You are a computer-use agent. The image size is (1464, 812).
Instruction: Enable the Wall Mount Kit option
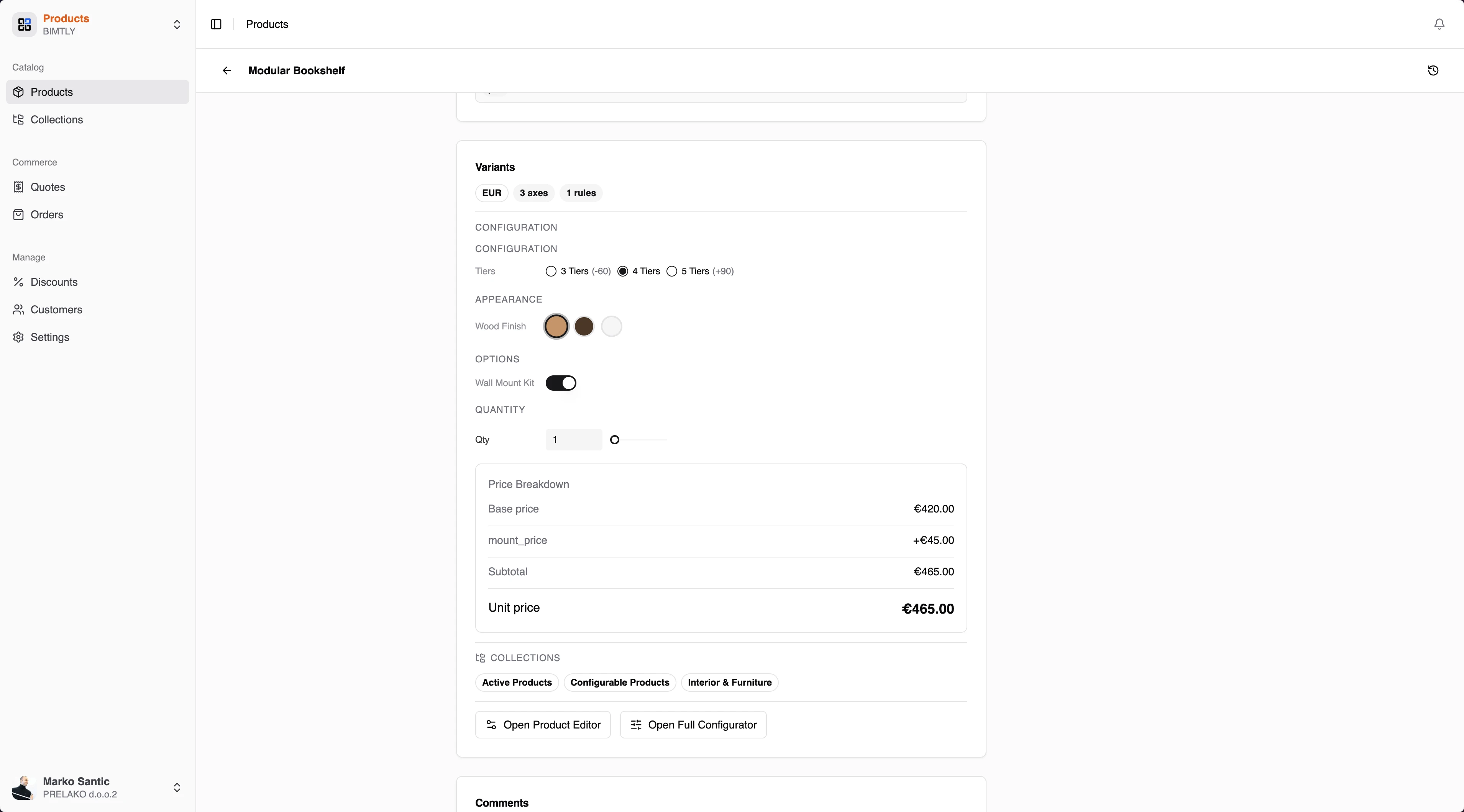point(561,383)
